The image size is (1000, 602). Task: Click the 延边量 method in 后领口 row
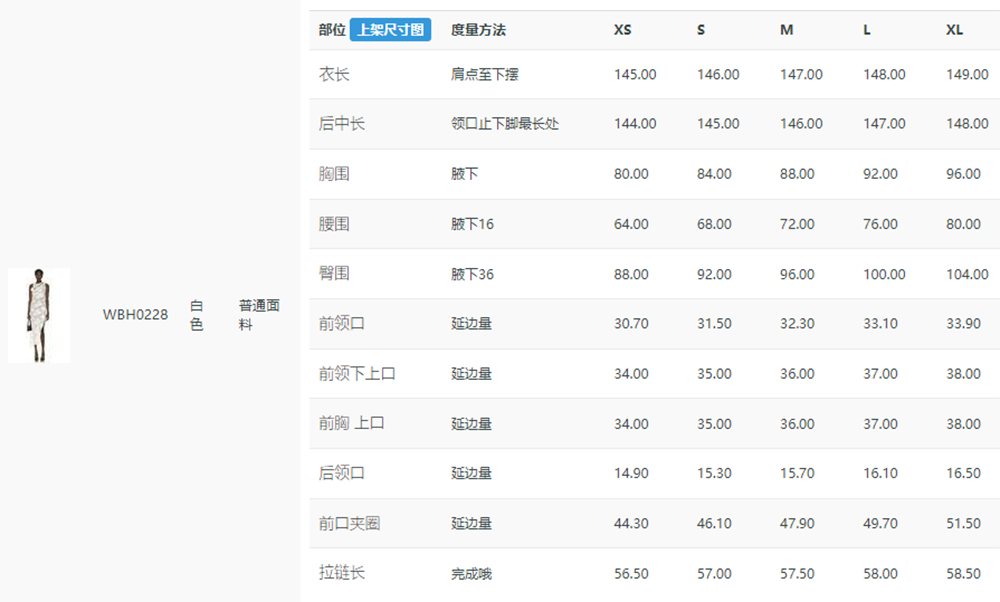pos(471,473)
